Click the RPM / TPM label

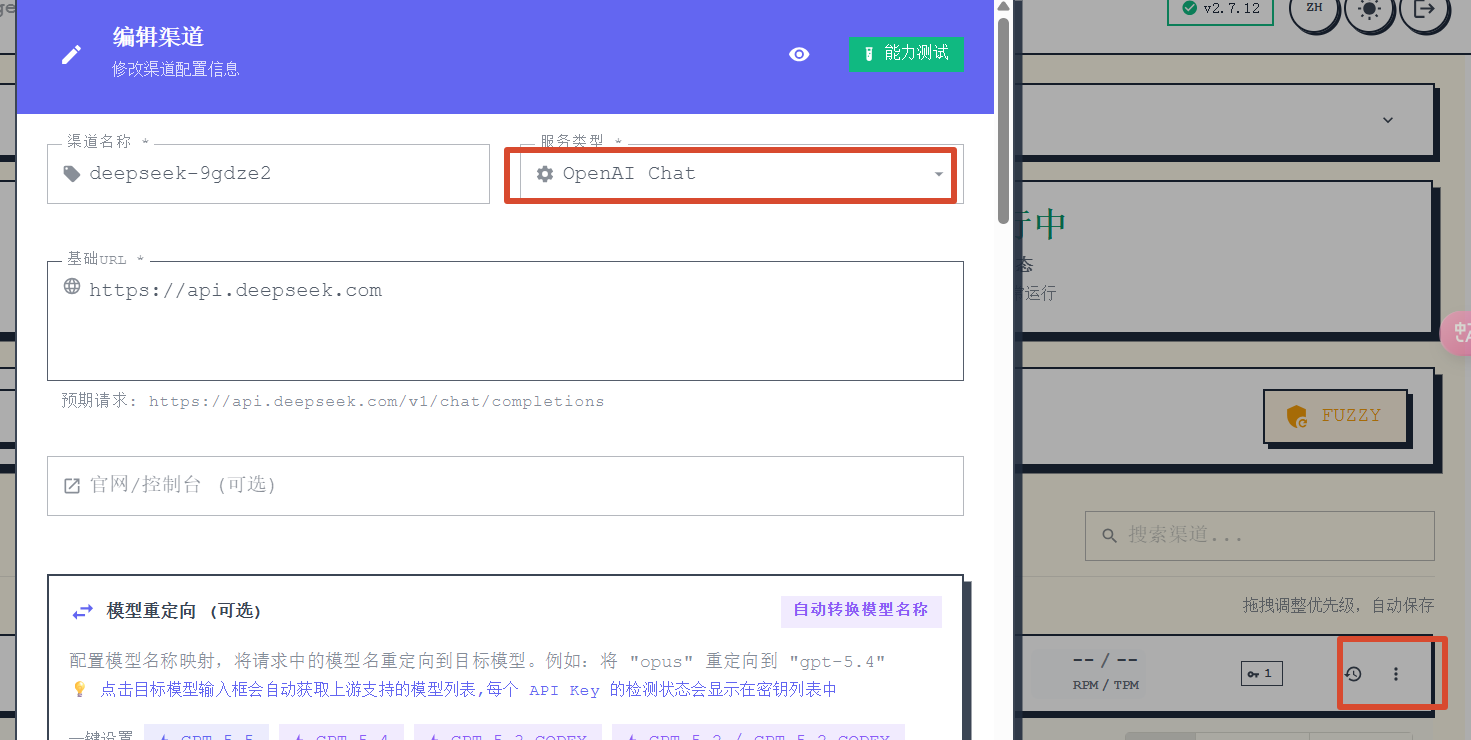[x=1105, y=685]
